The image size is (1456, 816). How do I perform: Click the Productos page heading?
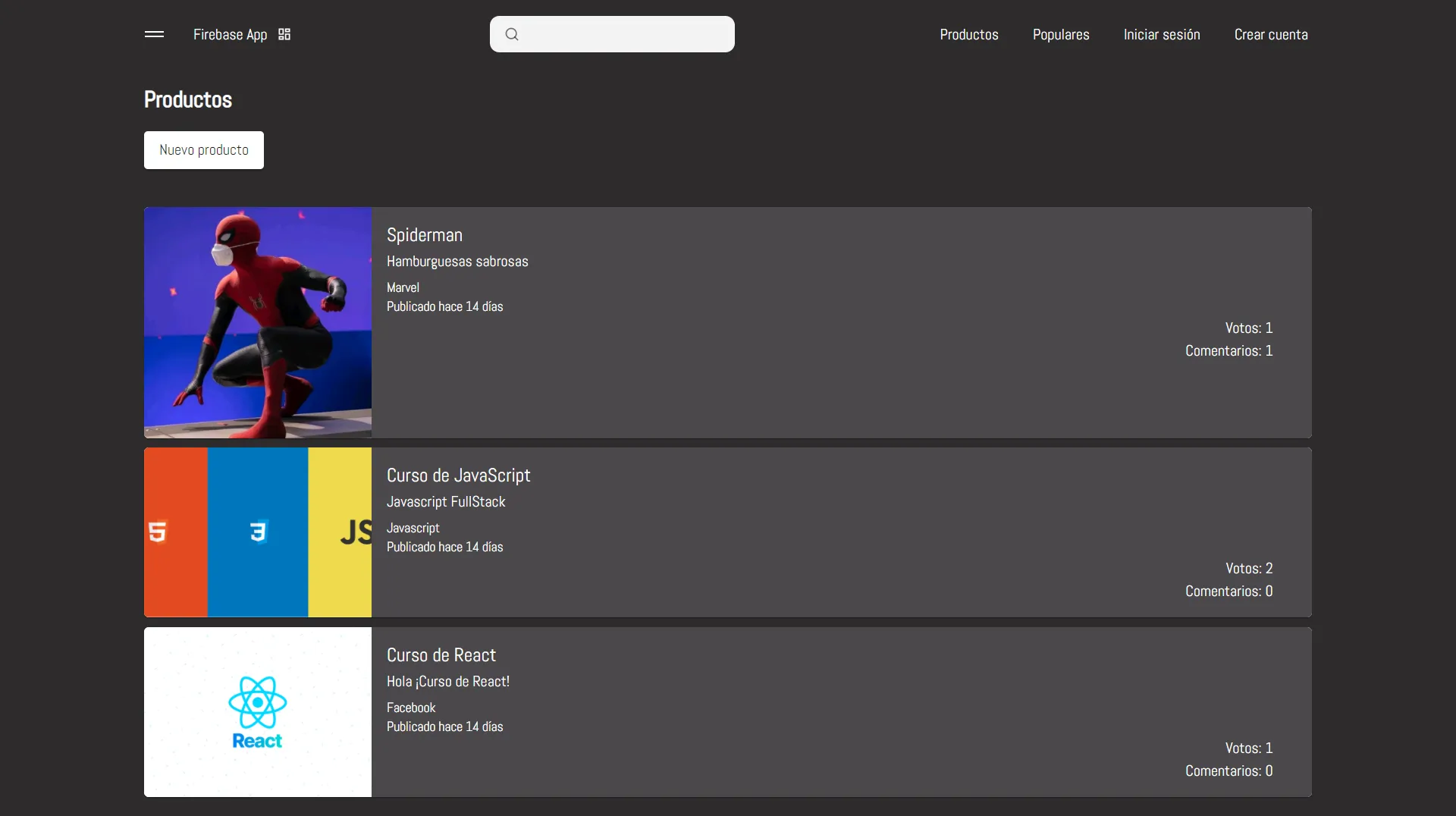click(x=188, y=99)
